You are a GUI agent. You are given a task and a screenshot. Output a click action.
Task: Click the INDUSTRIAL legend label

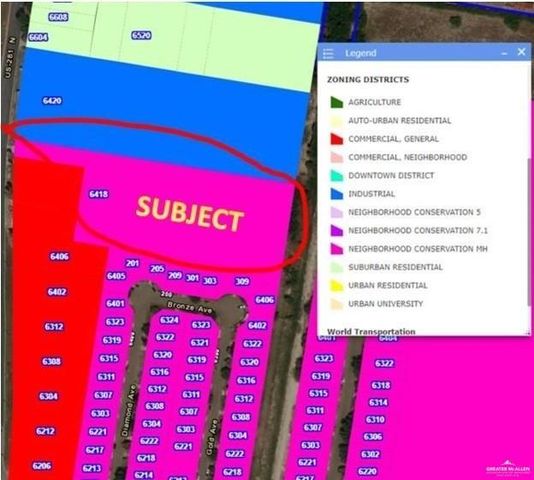click(x=372, y=194)
